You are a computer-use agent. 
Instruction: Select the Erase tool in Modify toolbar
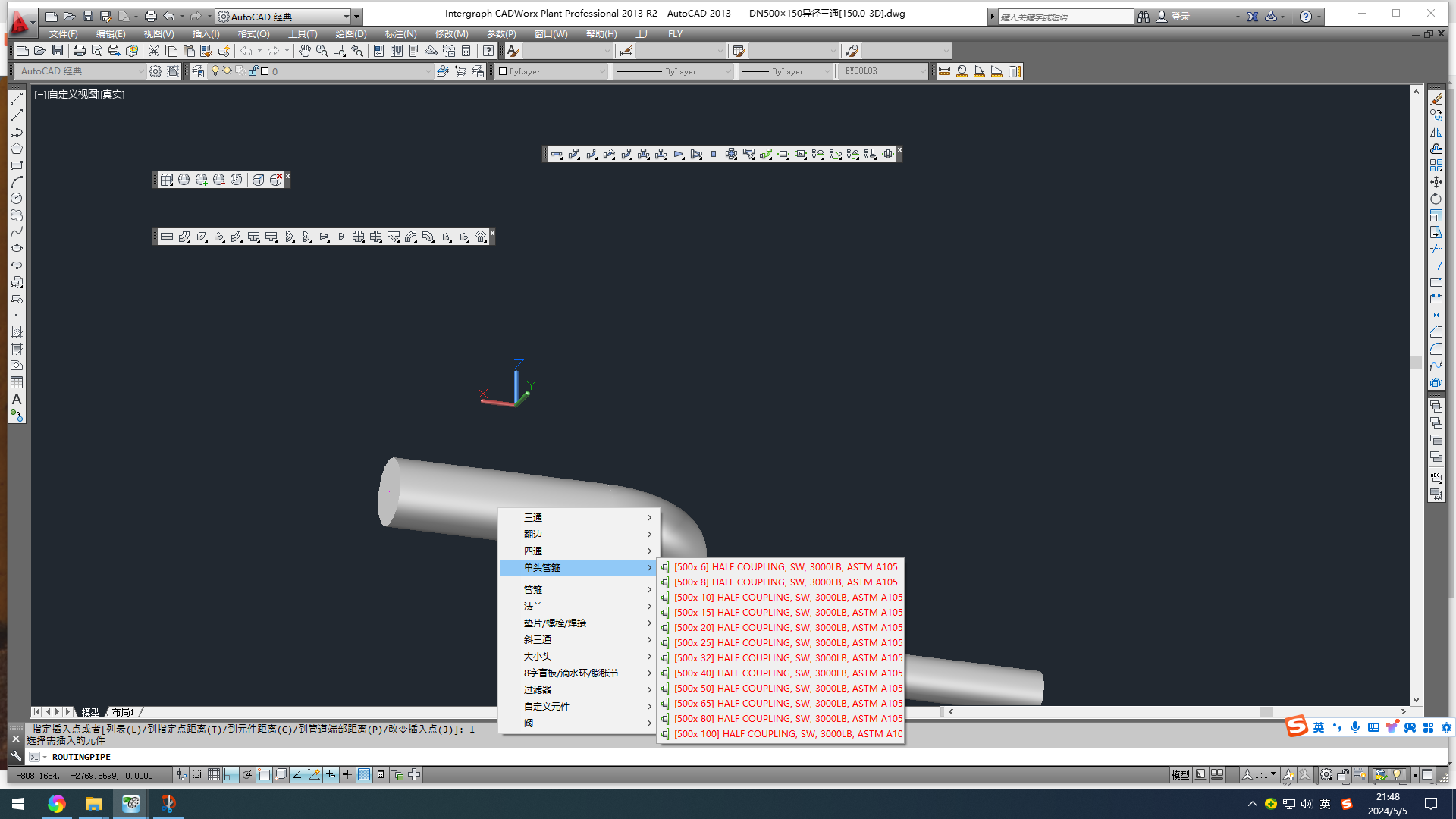1436,99
